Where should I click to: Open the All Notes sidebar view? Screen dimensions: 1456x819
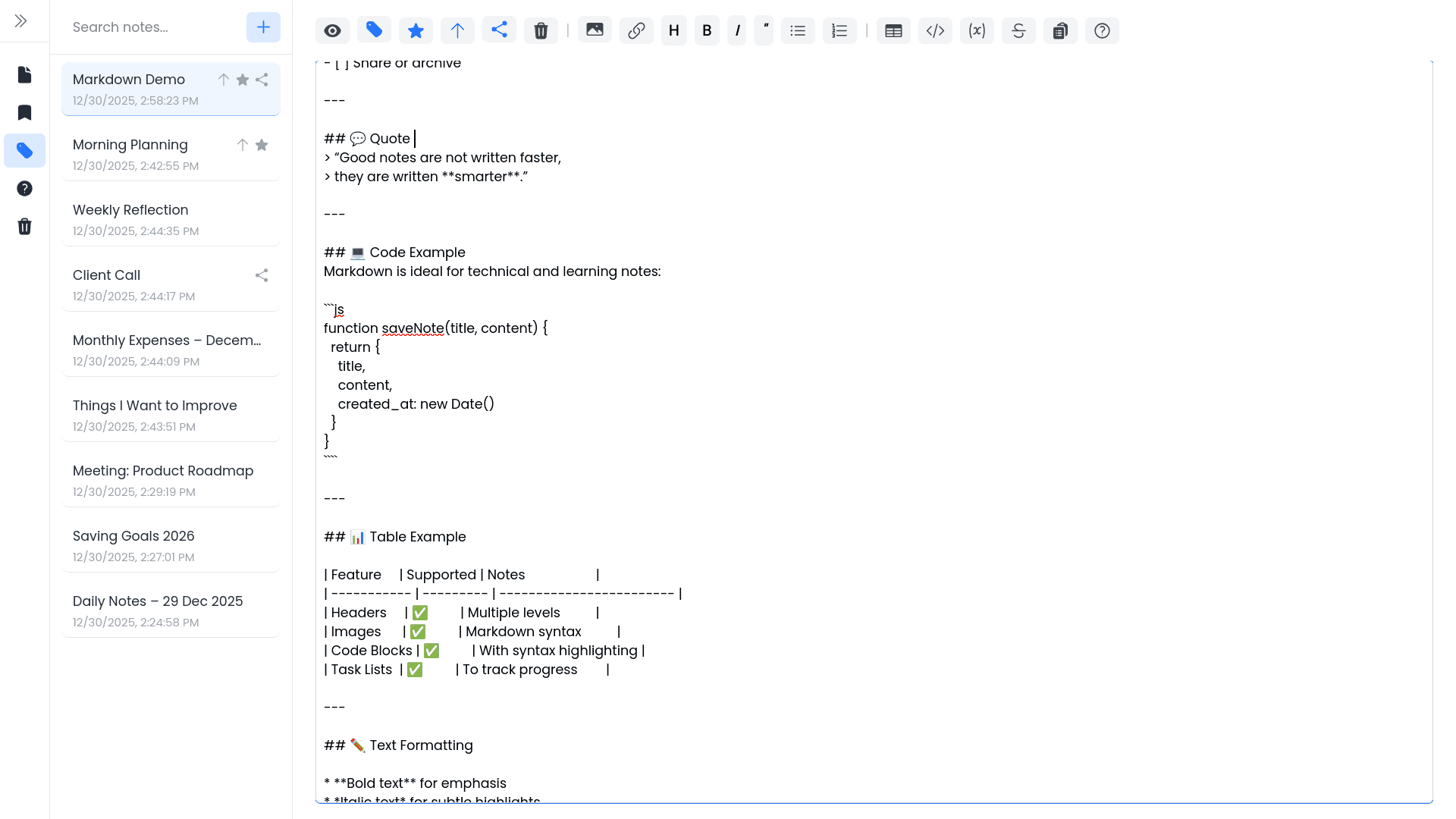click(x=24, y=74)
